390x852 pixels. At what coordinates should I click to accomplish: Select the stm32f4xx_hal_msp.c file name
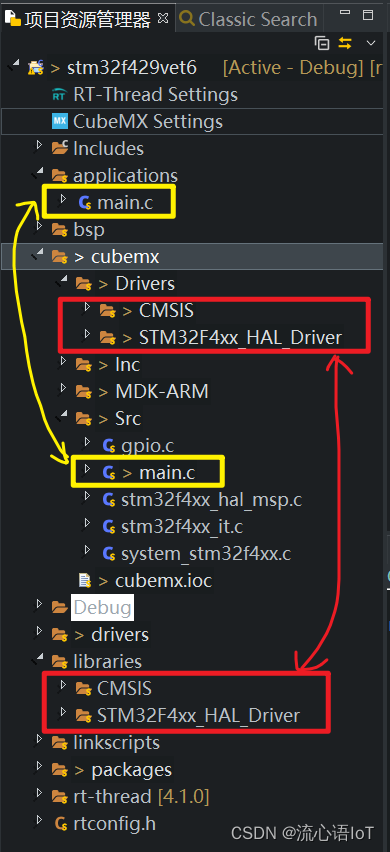tap(212, 500)
